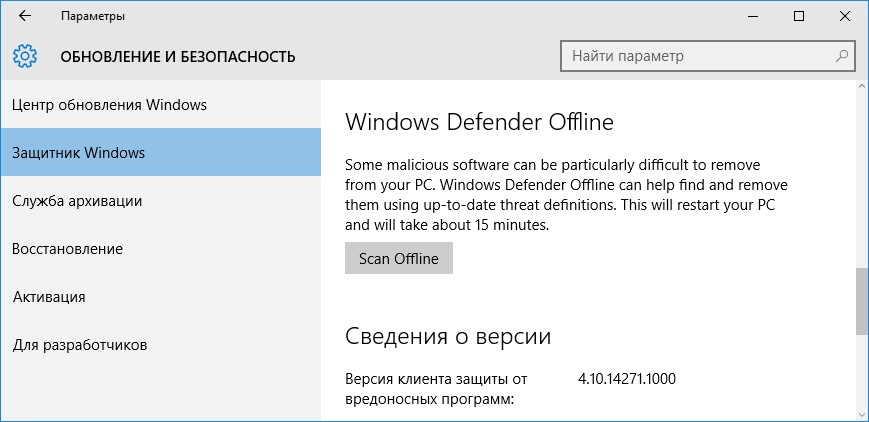Click the scrollbar up arrow

click(x=862, y=86)
